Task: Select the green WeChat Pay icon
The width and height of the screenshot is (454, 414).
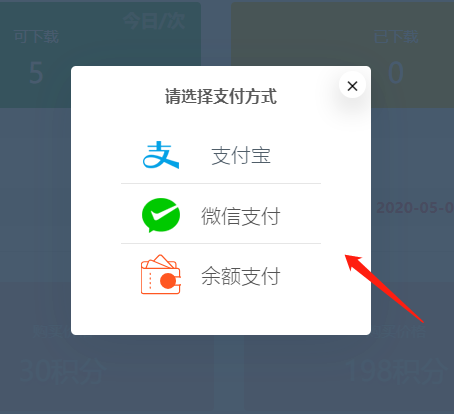Action: click(x=161, y=215)
